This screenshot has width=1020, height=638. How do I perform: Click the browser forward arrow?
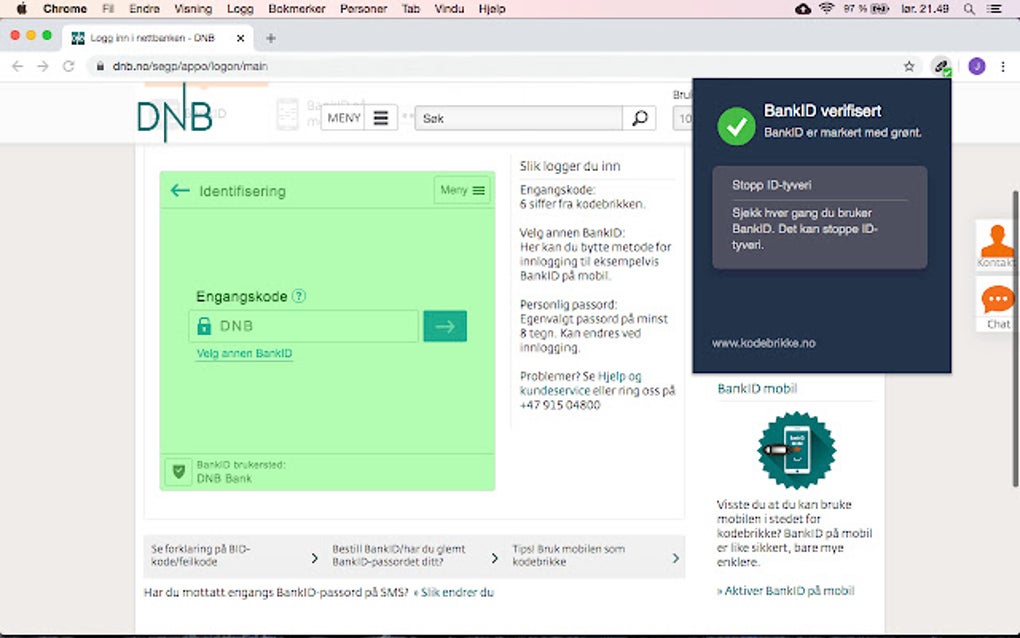[43, 66]
